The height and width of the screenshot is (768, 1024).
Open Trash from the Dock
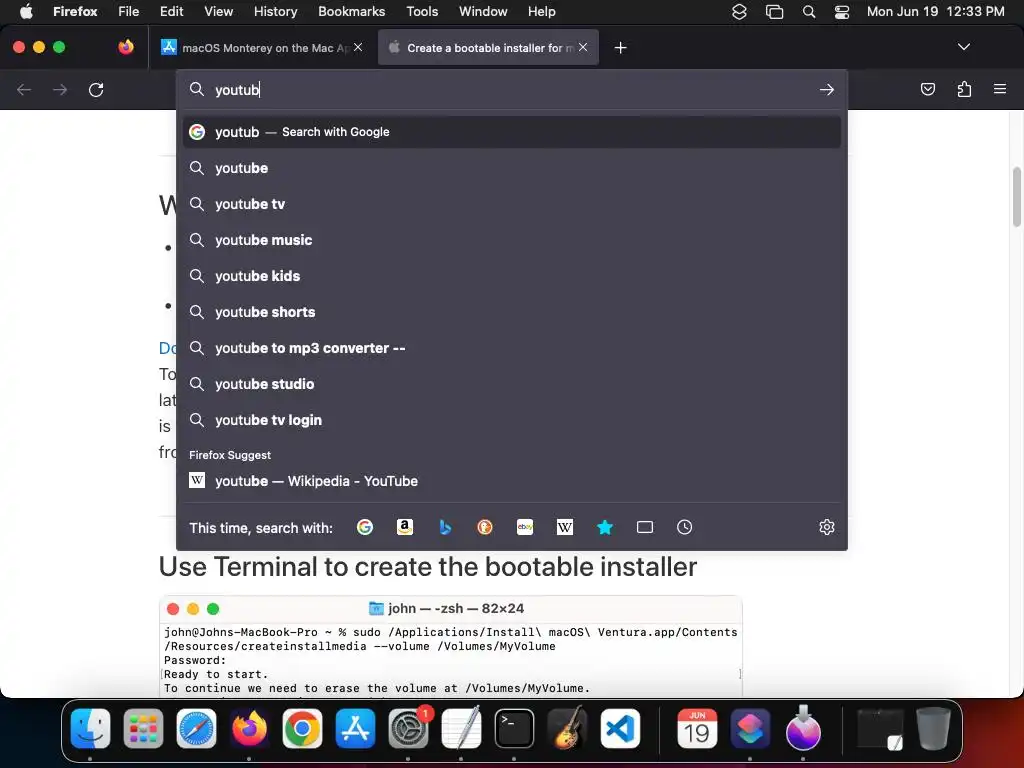pos(933,729)
